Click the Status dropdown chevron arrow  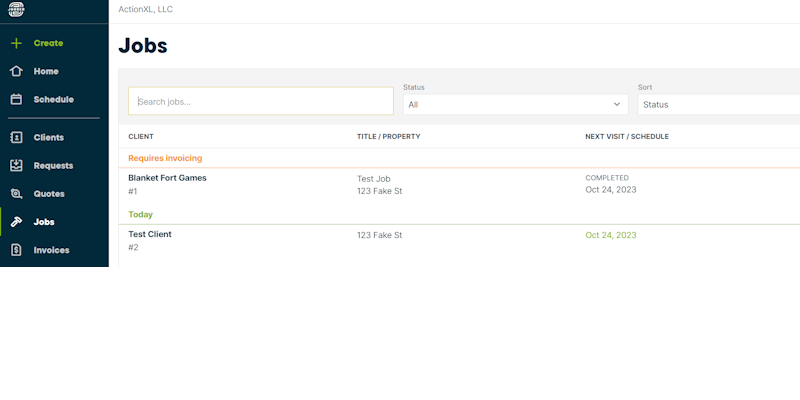click(x=617, y=104)
